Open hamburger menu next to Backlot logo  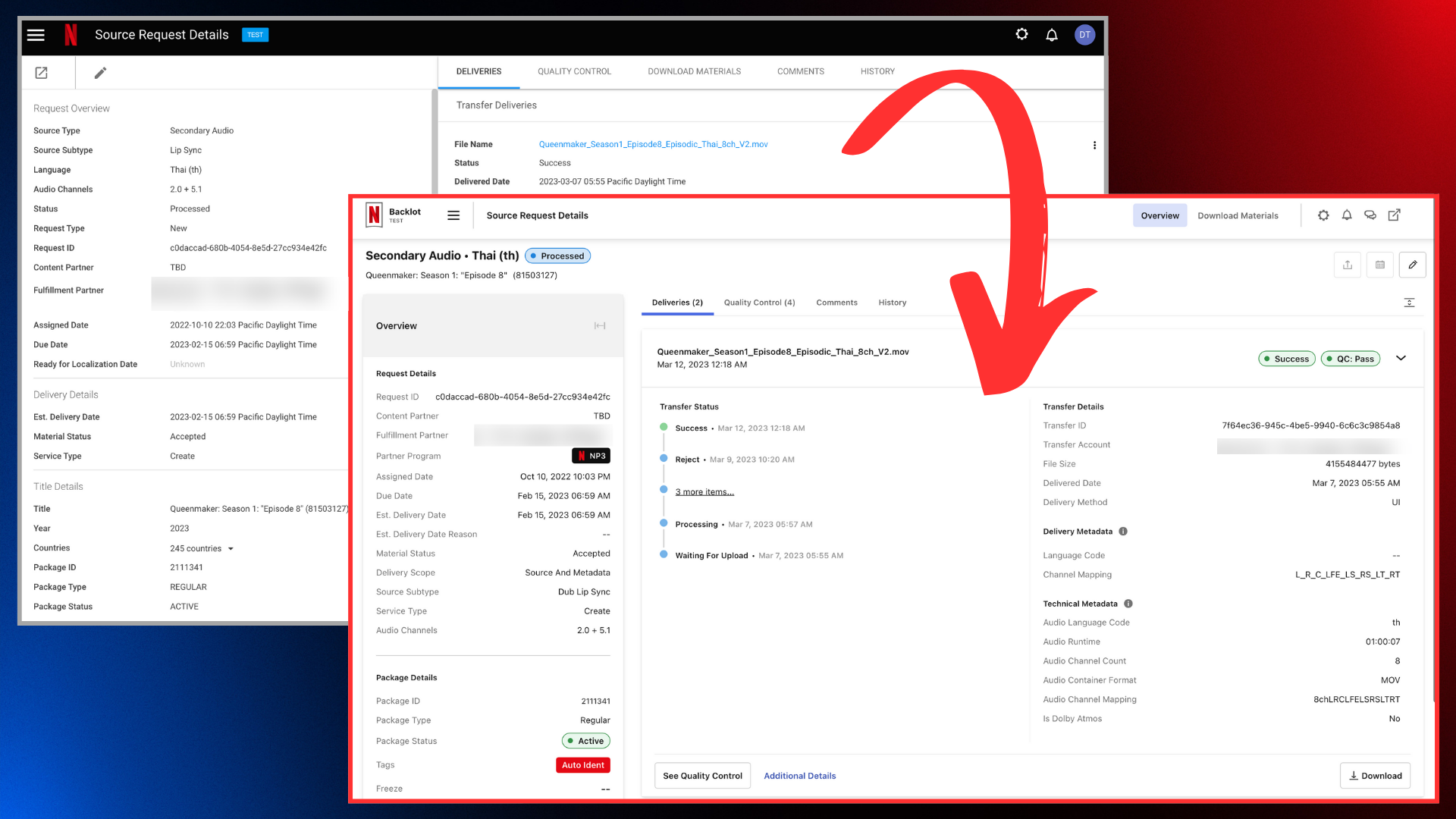[x=453, y=215]
